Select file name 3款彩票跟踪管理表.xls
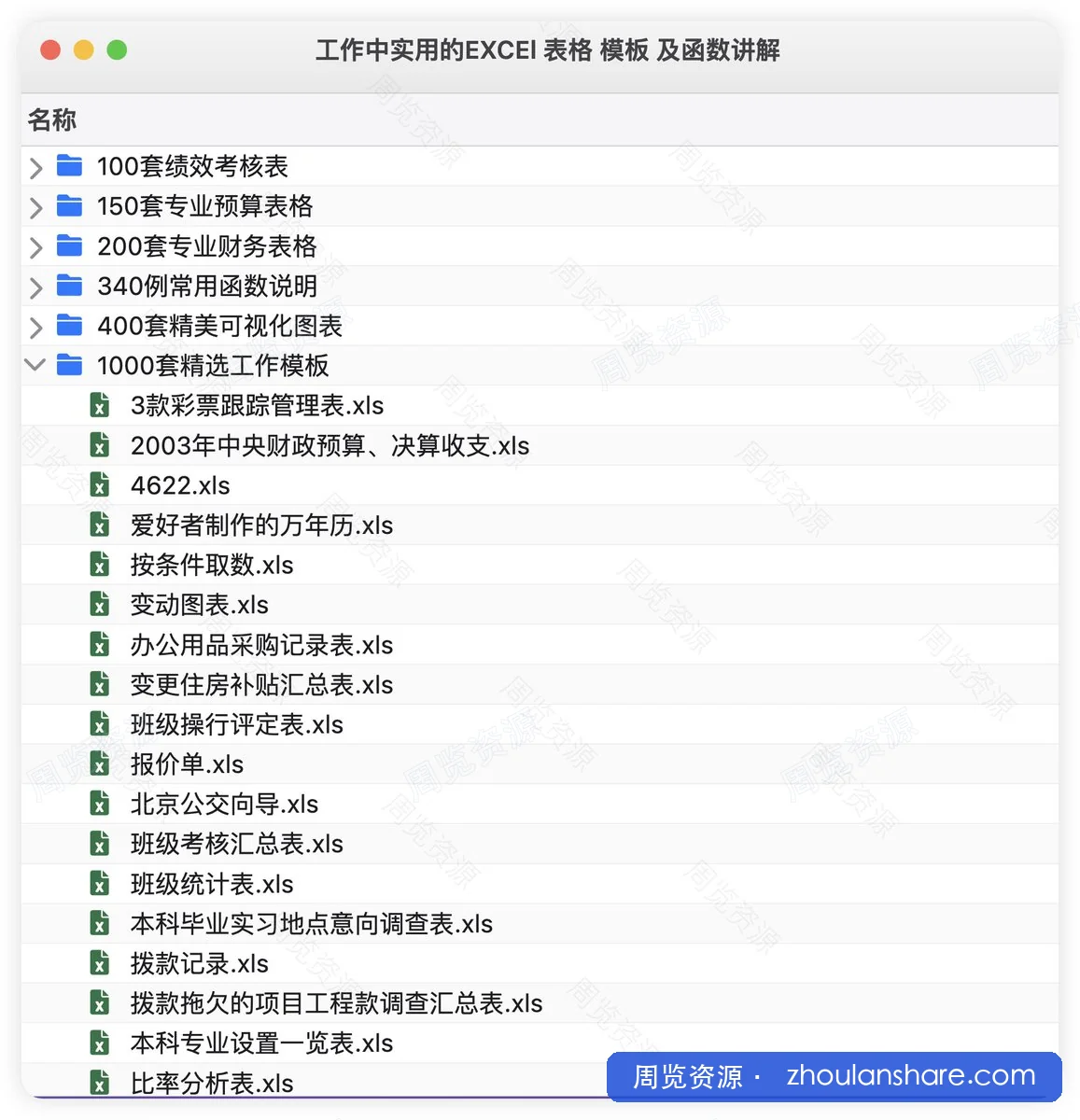Screen dimensions: 1080x1120 [x=257, y=406]
